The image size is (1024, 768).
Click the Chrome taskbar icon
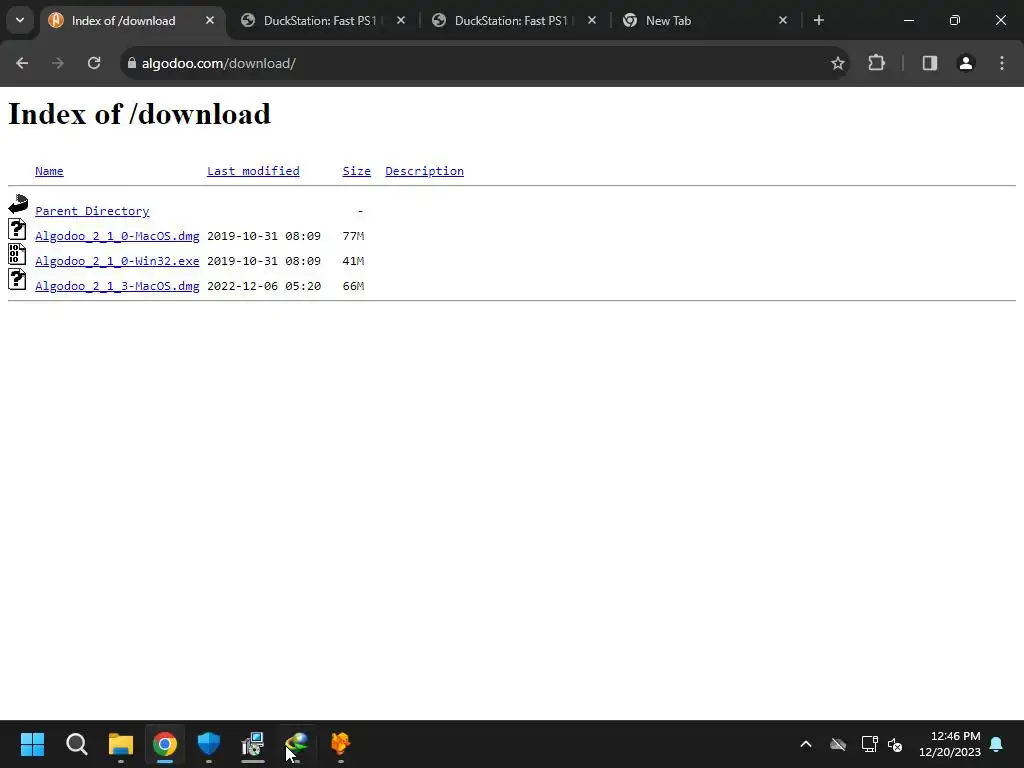click(165, 744)
